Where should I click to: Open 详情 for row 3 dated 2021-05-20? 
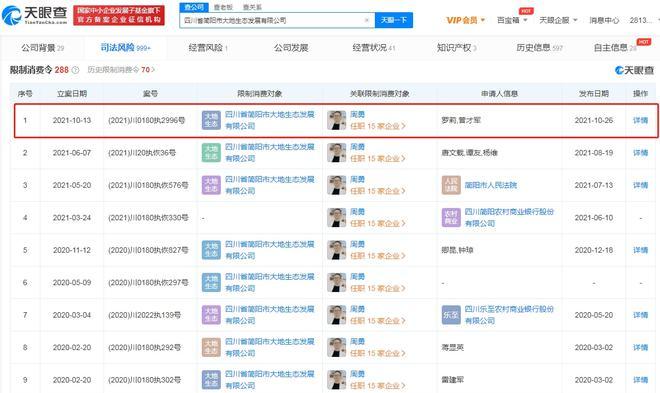(x=640, y=185)
